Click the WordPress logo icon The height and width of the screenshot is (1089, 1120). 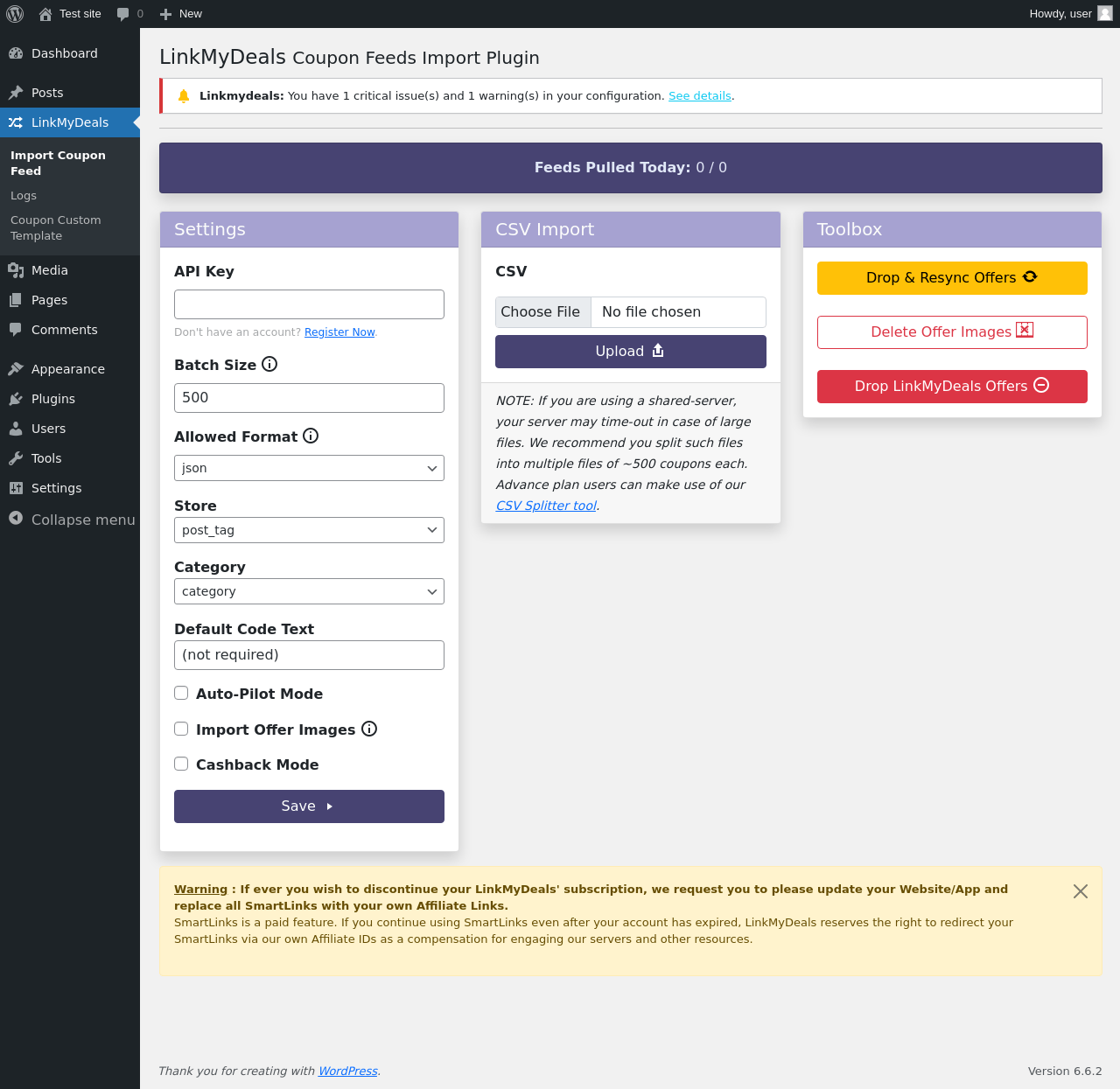coord(15,14)
